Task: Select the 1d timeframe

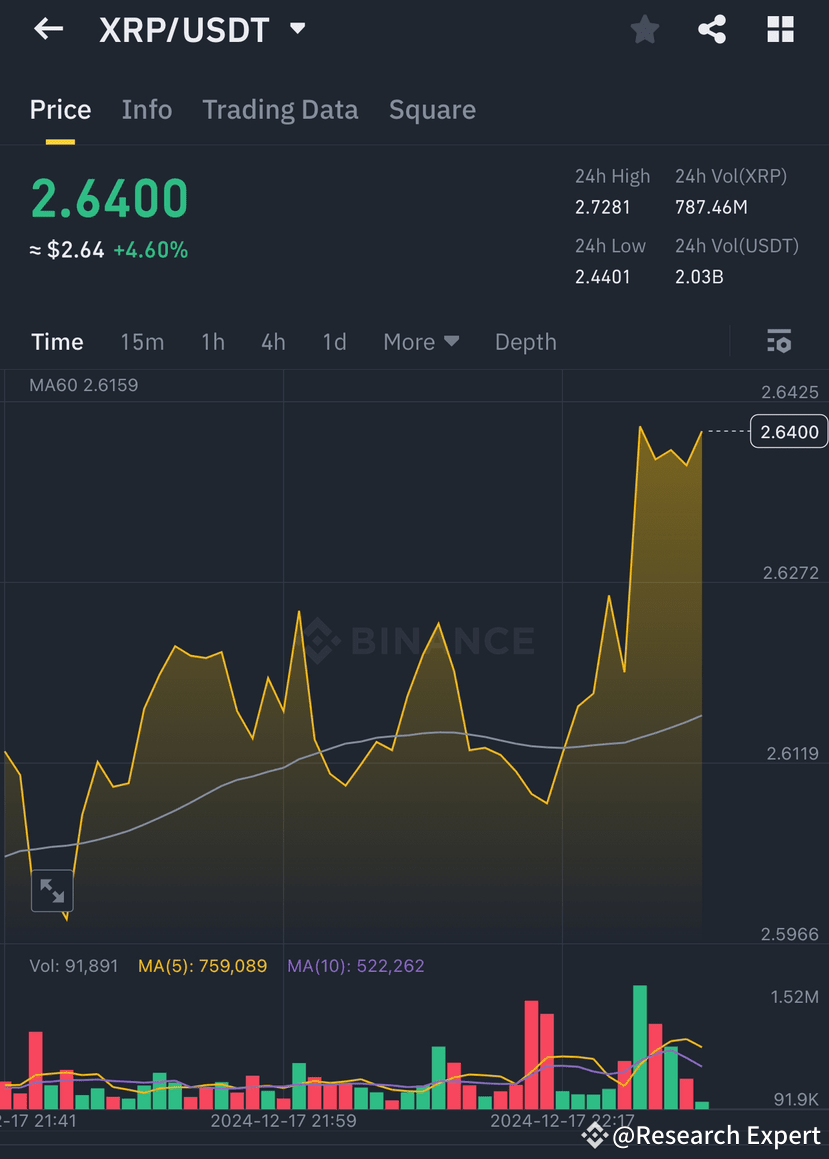Action: (x=334, y=341)
